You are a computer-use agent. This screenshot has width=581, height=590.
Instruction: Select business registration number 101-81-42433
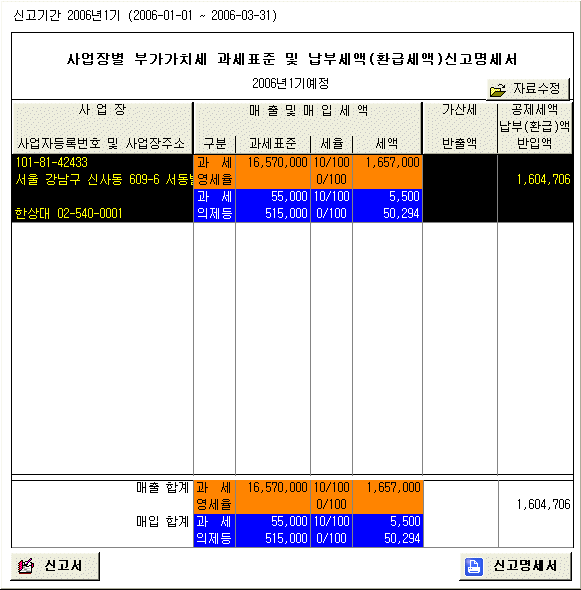coord(52,163)
